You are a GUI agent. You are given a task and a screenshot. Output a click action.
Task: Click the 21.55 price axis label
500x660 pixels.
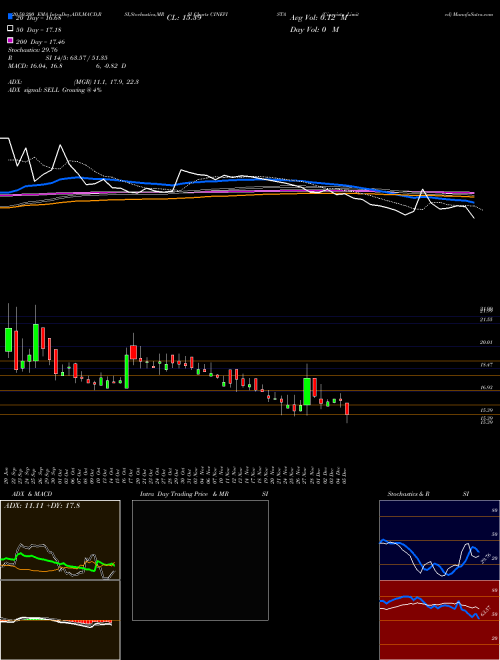pyautogui.click(x=486, y=320)
